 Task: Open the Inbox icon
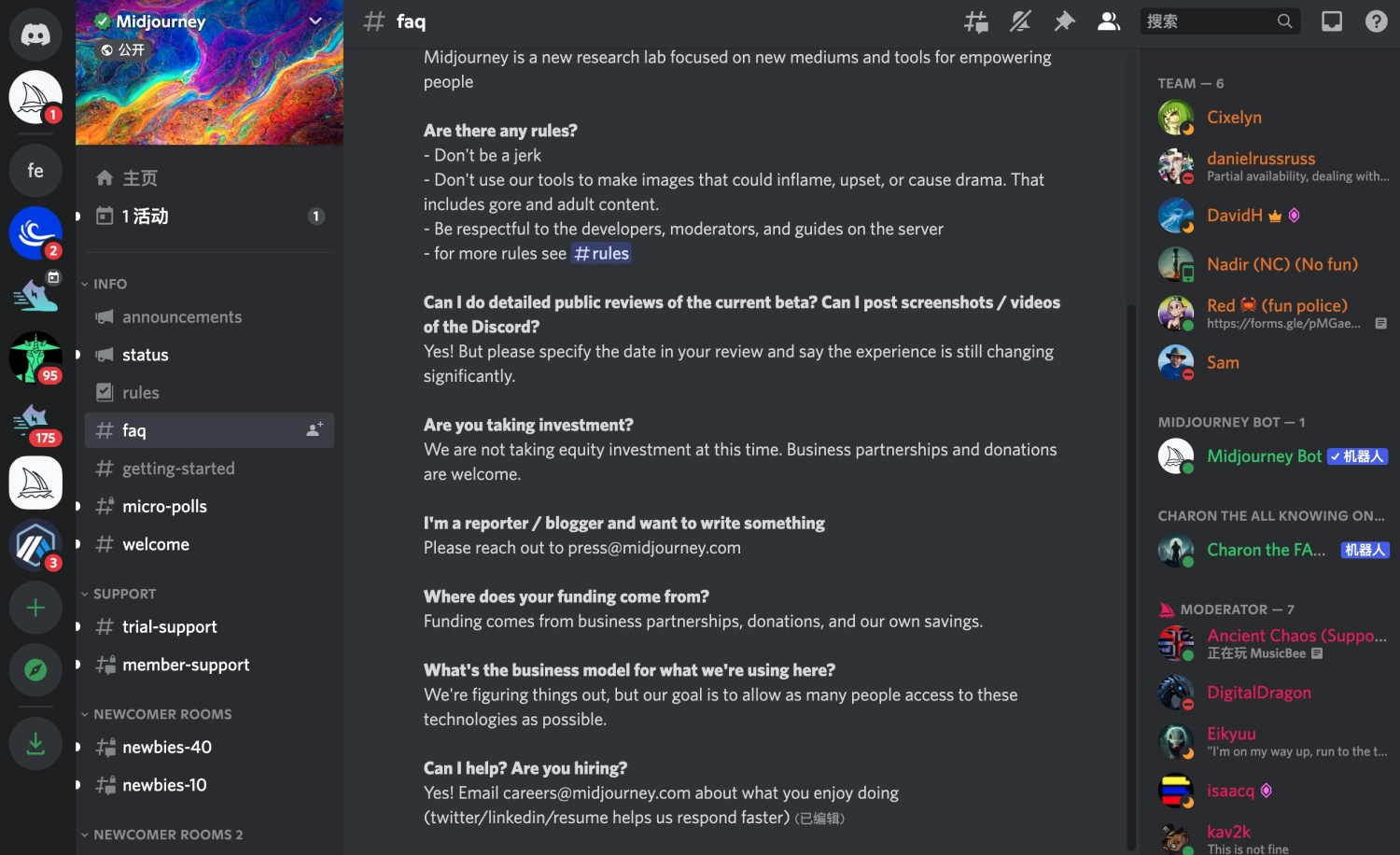(x=1332, y=21)
